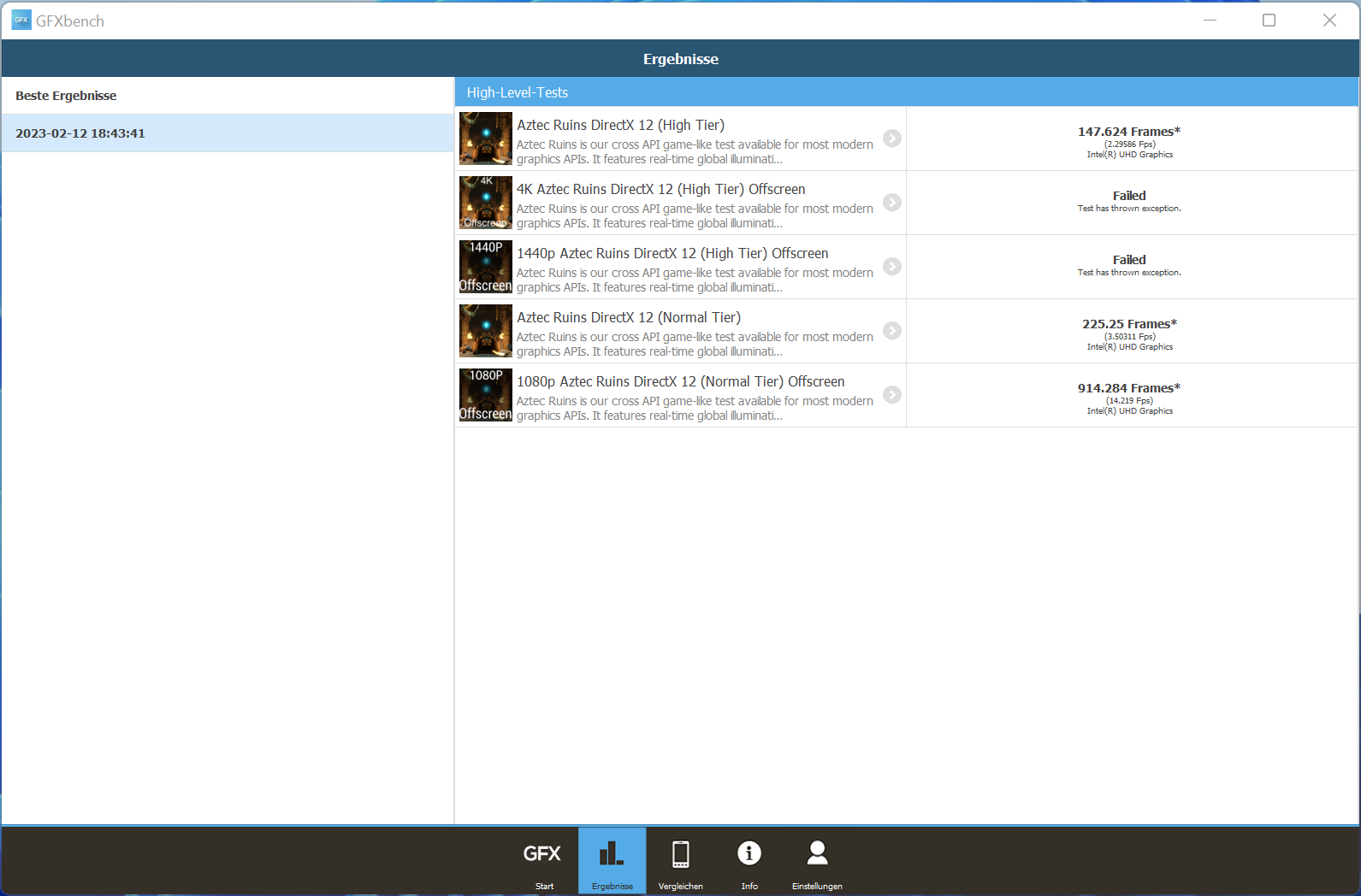Open the 147.624 Frames result score

[x=1128, y=133]
